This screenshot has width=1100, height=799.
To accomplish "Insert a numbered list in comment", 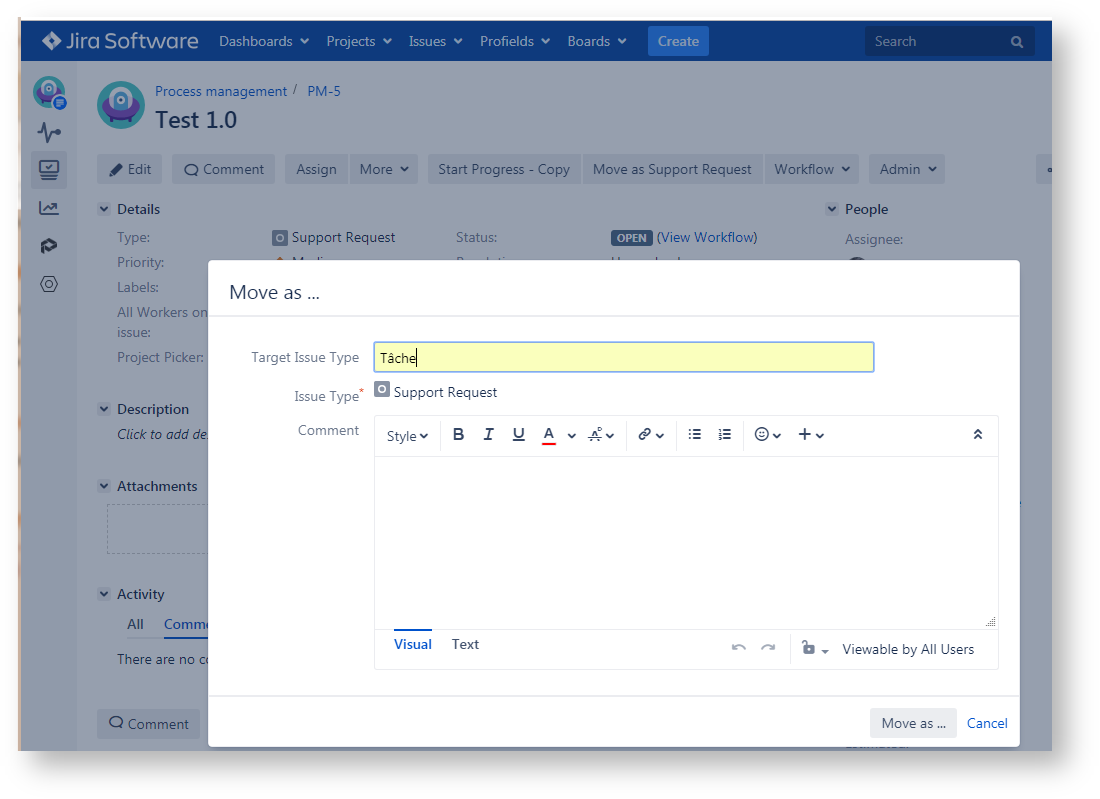I will coord(725,435).
